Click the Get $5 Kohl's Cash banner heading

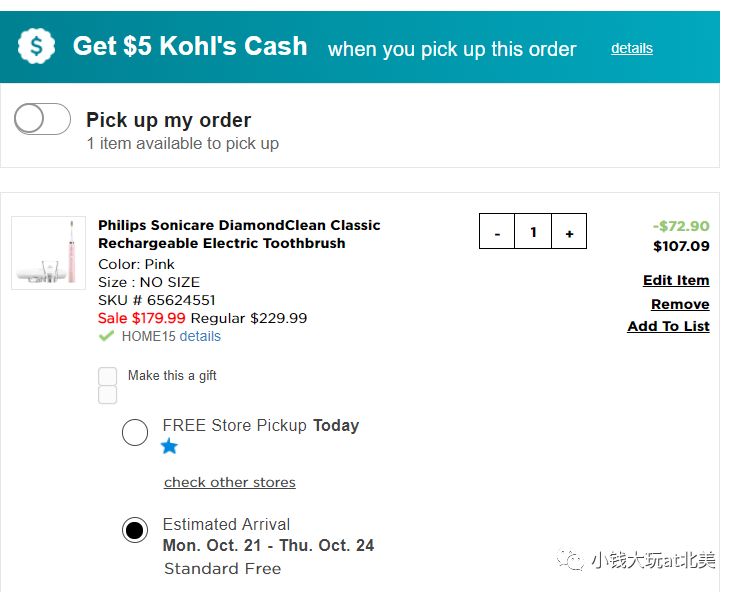click(x=190, y=46)
